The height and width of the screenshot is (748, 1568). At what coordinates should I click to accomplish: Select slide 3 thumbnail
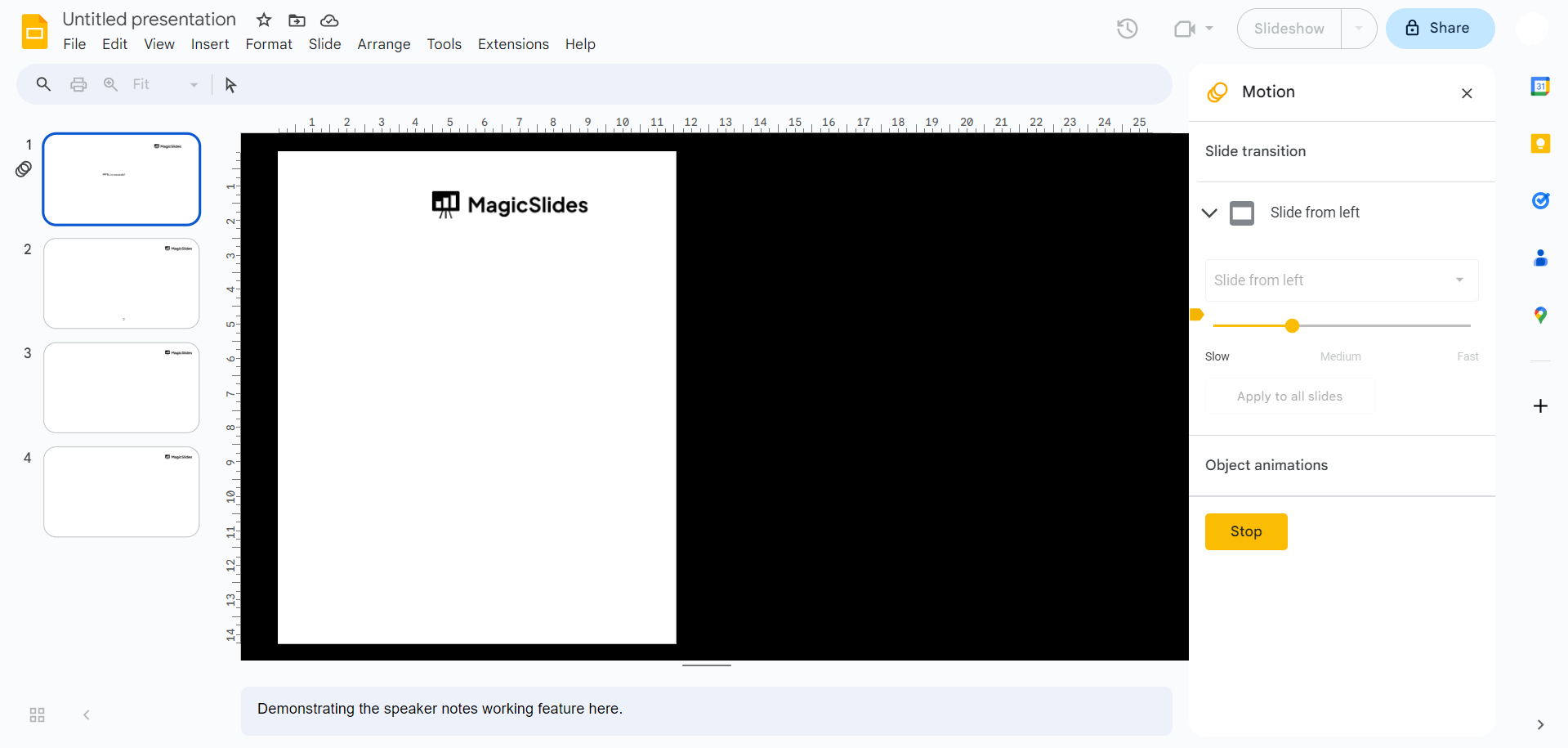121,387
